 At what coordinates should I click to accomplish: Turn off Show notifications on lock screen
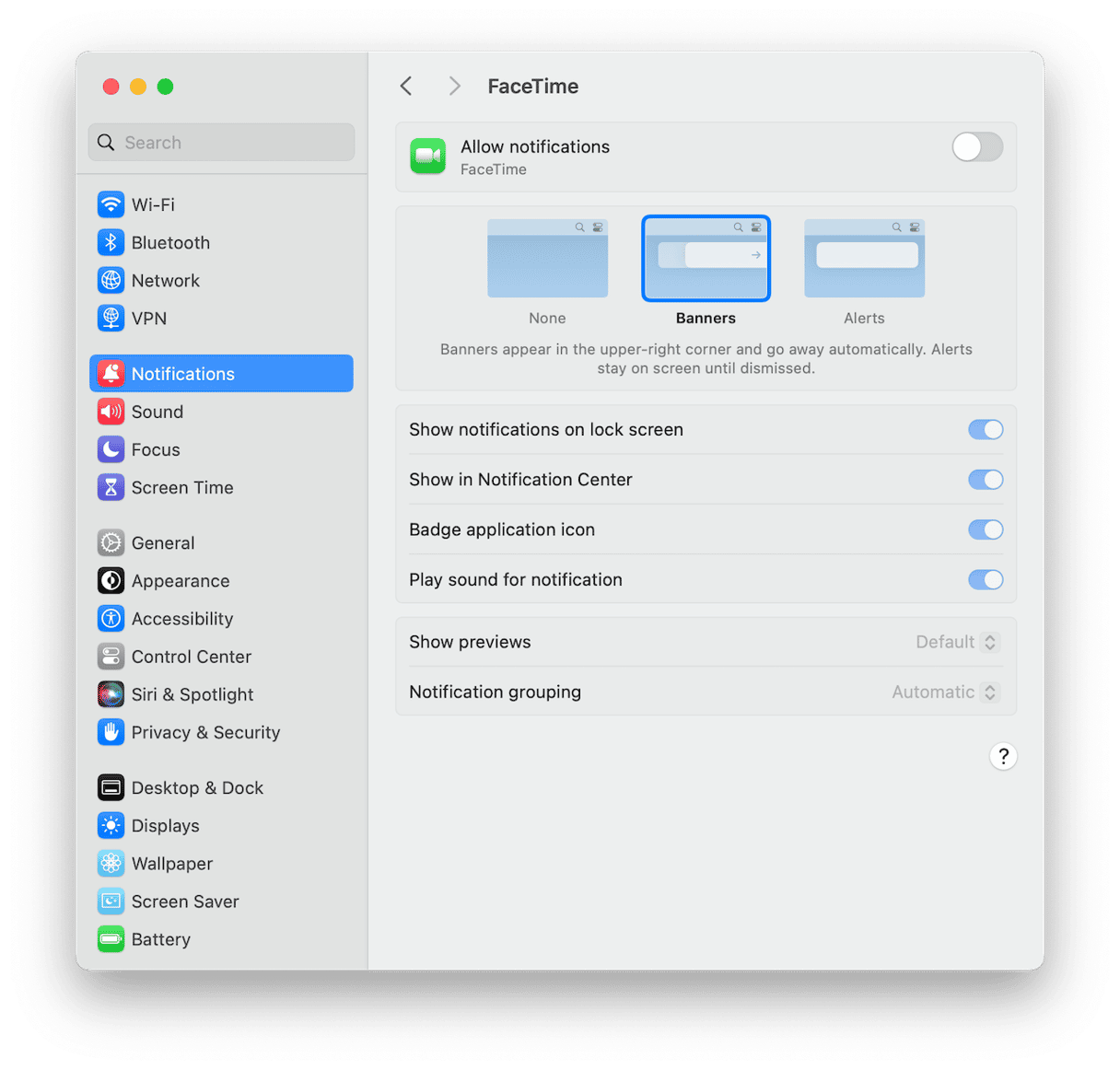[x=986, y=429]
